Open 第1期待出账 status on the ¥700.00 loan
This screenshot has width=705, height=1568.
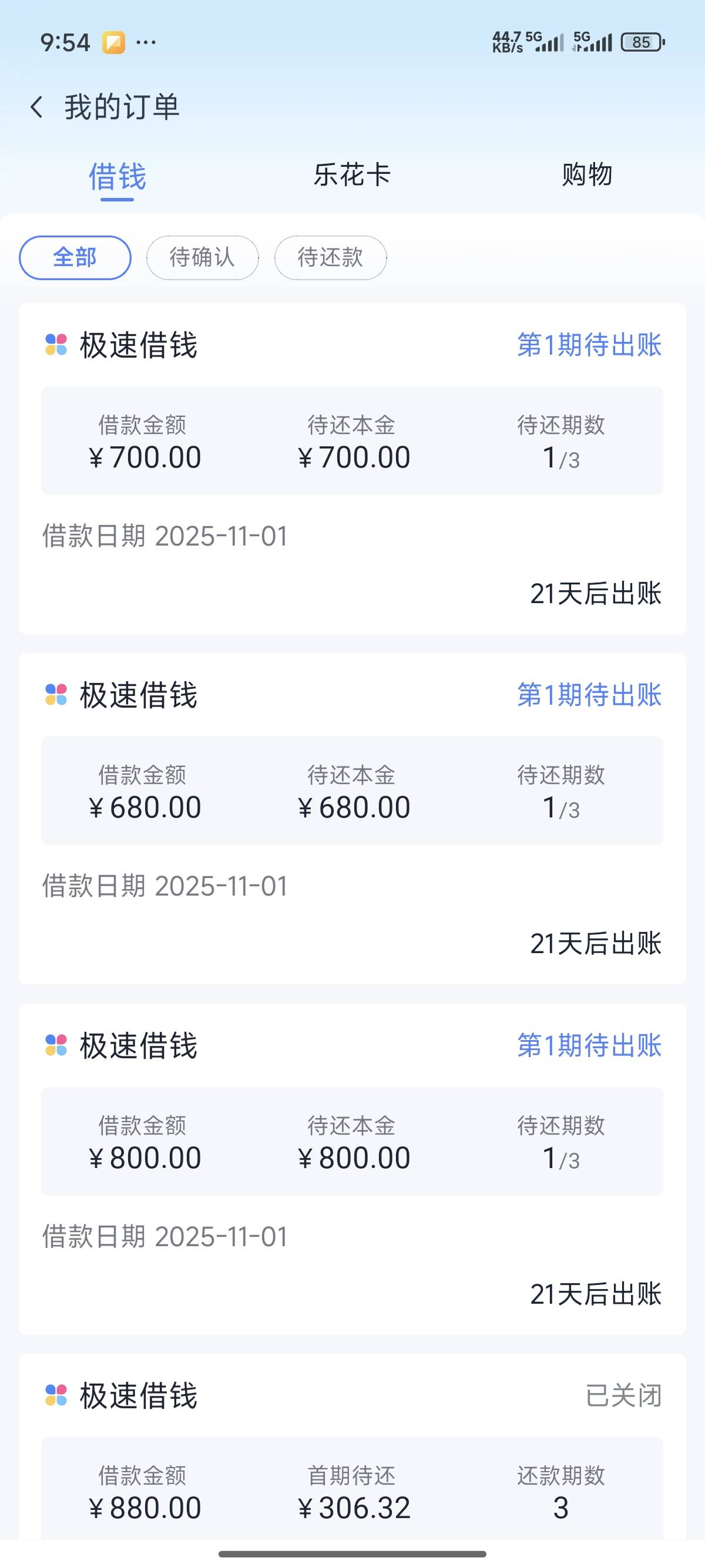click(589, 345)
